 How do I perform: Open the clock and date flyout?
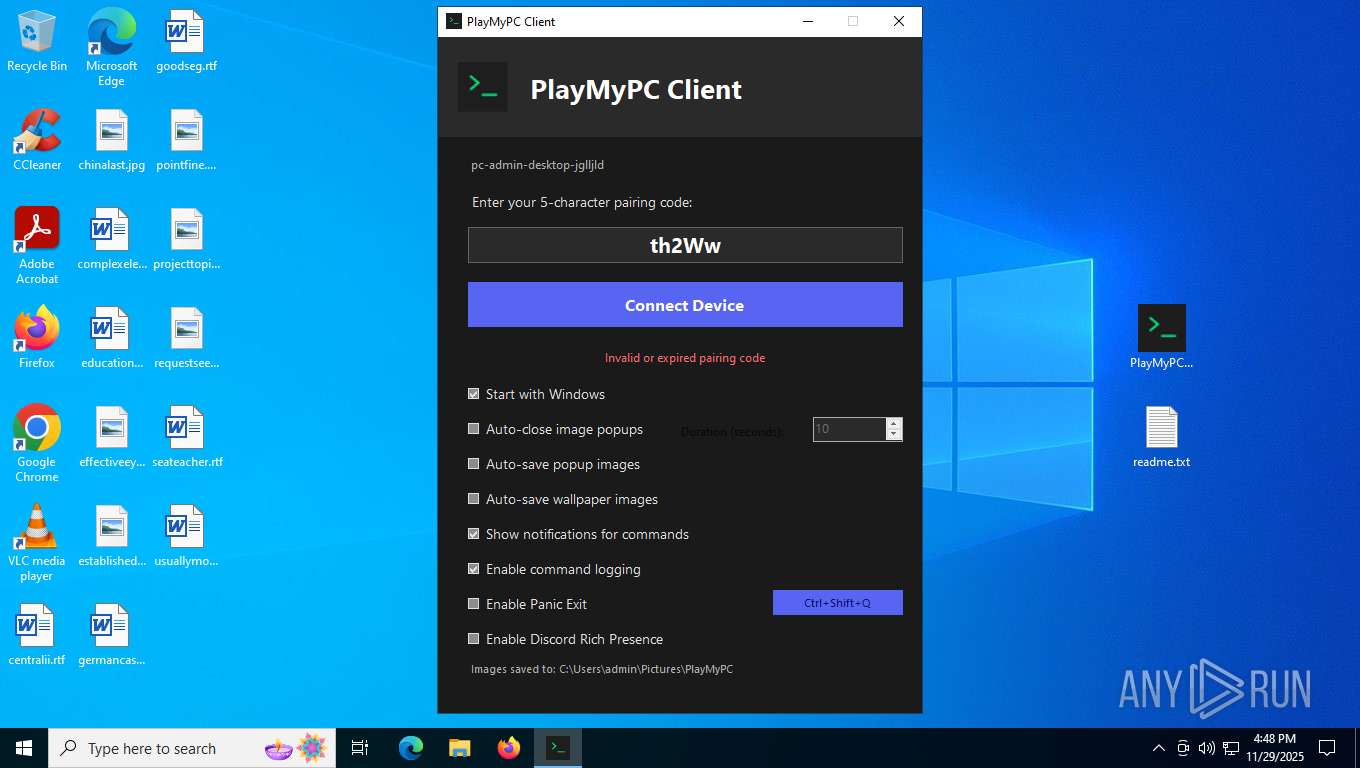(x=1274, y=748)
